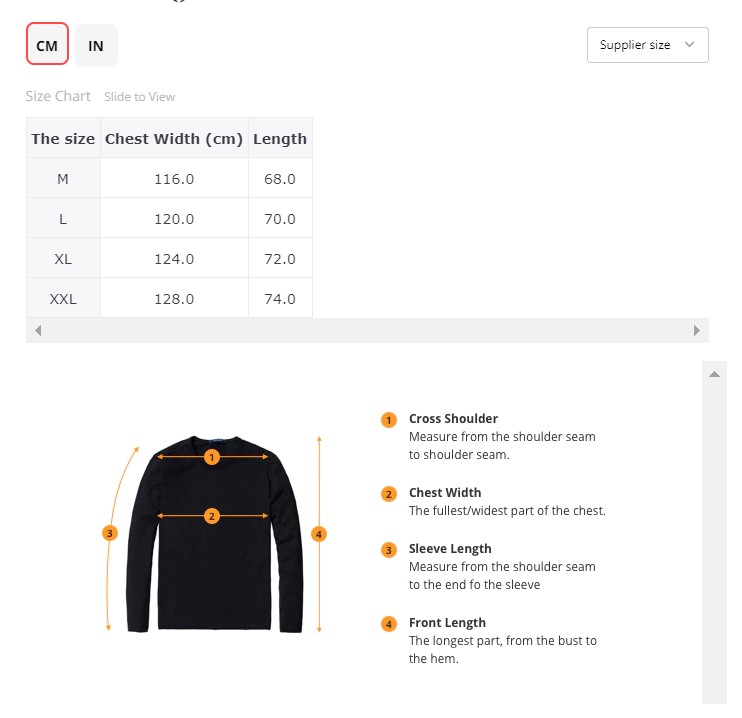Click the Chest Width (cm) column header
Screen dimensions: 742x718
click(174, 139)
